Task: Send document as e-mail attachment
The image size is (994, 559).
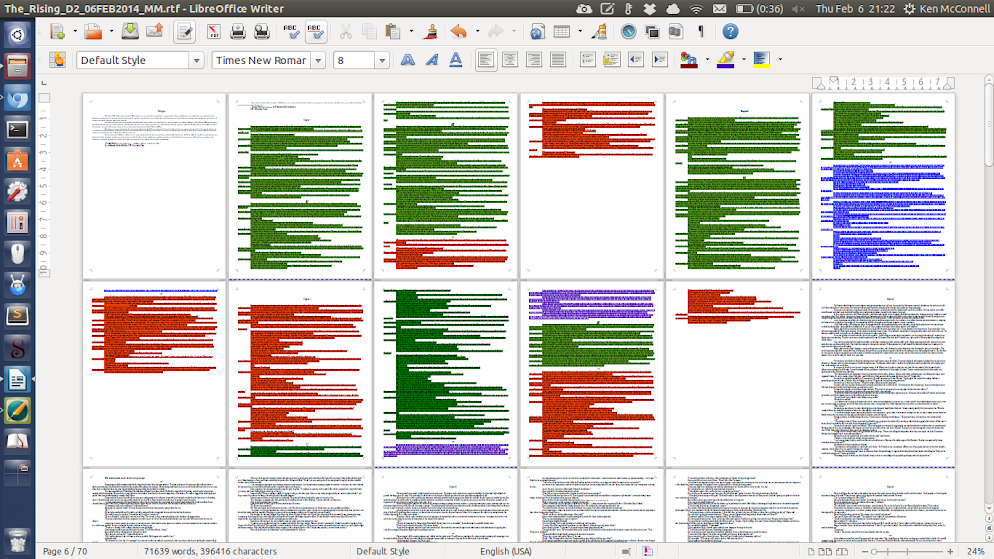Action: [155, 32]
